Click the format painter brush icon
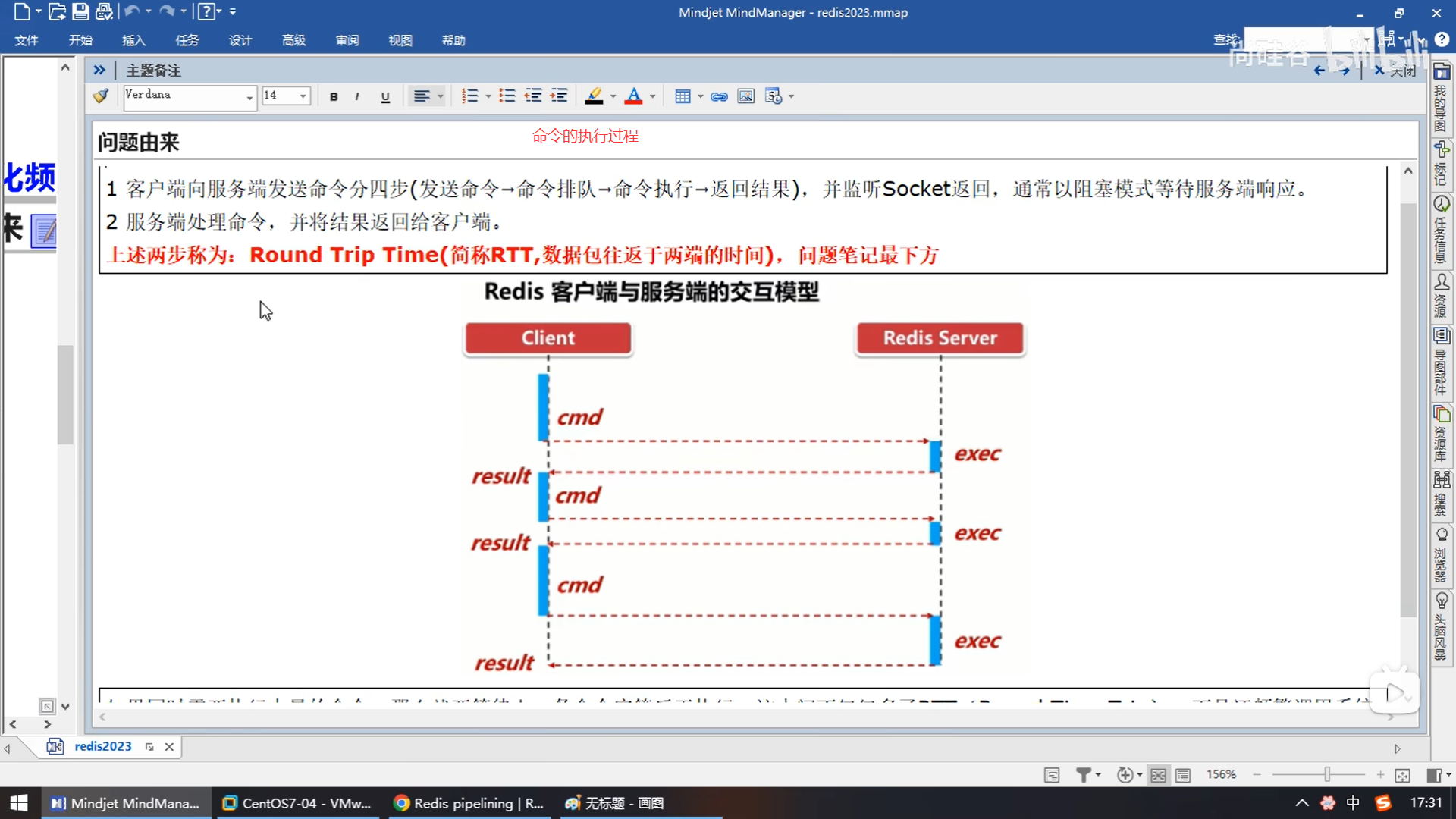This screenshot has width=1456, height=819. pyautogui.click(x=101, y=96)
